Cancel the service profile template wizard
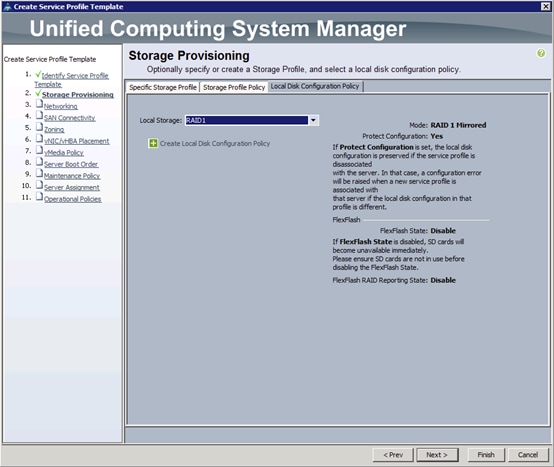 tap(528, 455)
